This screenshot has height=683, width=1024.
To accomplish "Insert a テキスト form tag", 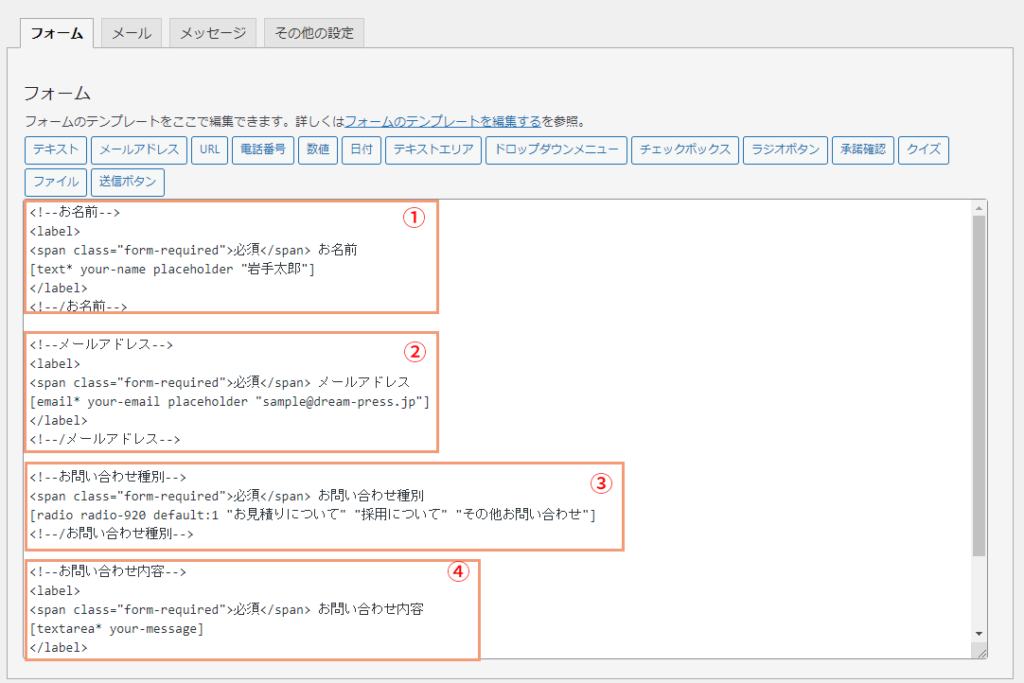I will [55, 151].
